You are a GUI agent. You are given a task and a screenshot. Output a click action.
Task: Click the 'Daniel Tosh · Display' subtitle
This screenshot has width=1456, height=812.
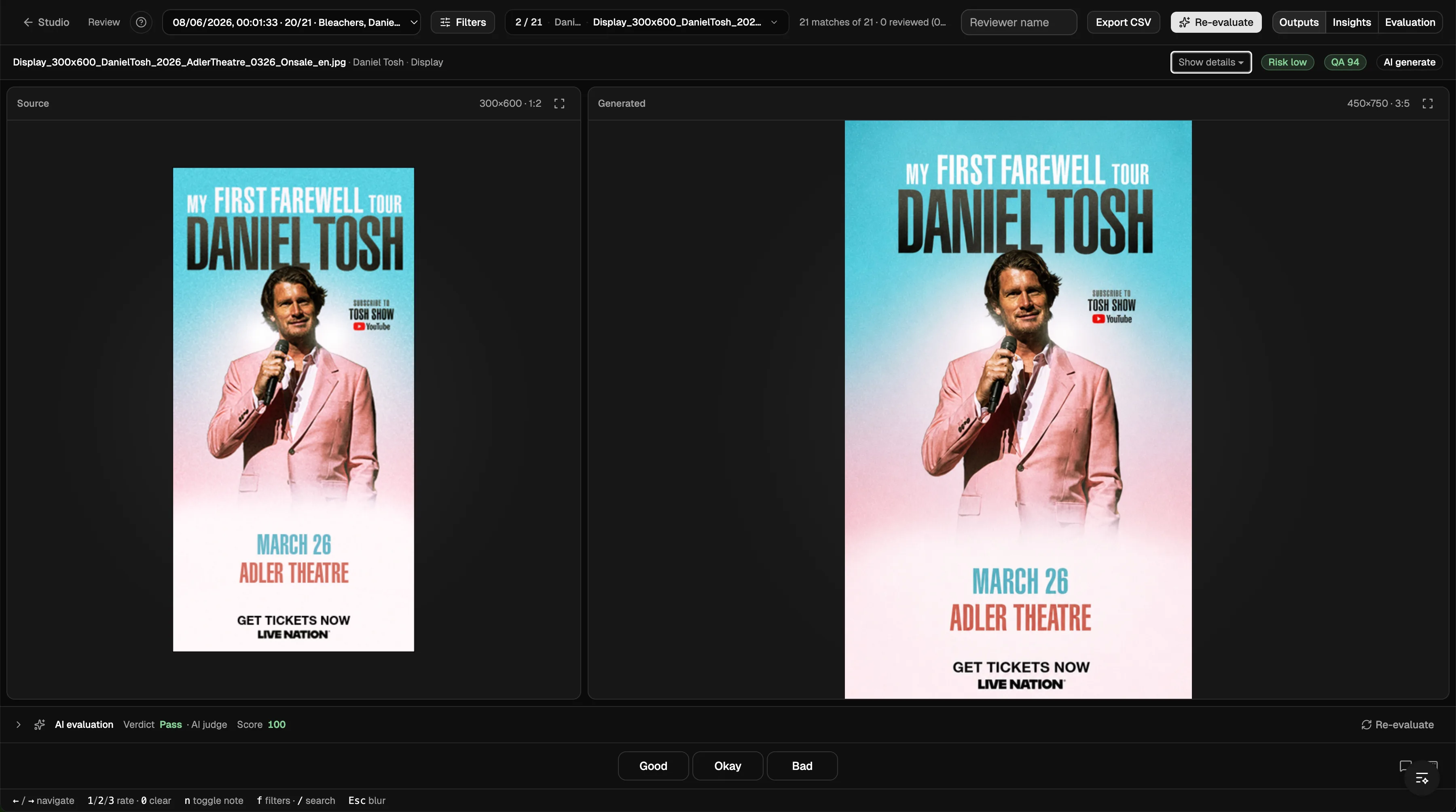pyautogui.click(x=398, y=62)
